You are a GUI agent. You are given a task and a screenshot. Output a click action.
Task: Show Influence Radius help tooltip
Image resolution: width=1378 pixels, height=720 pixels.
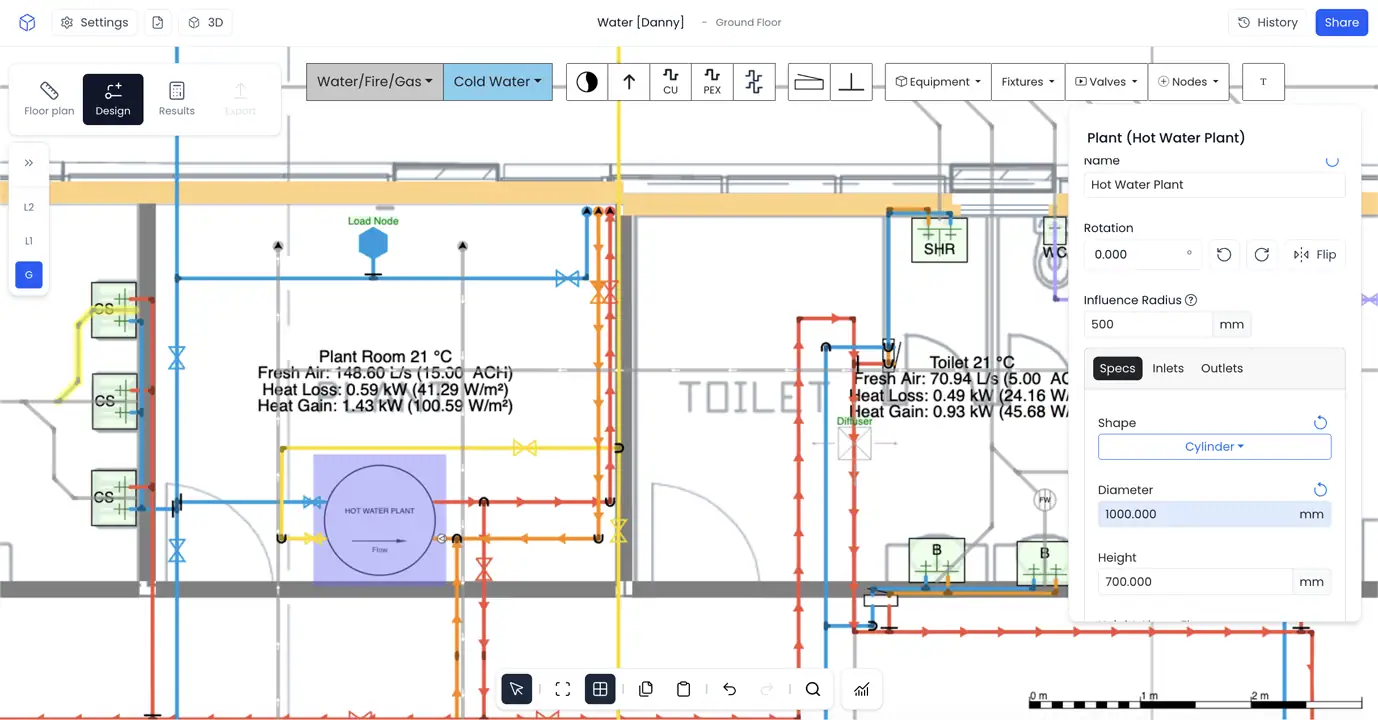point(1191,300)
